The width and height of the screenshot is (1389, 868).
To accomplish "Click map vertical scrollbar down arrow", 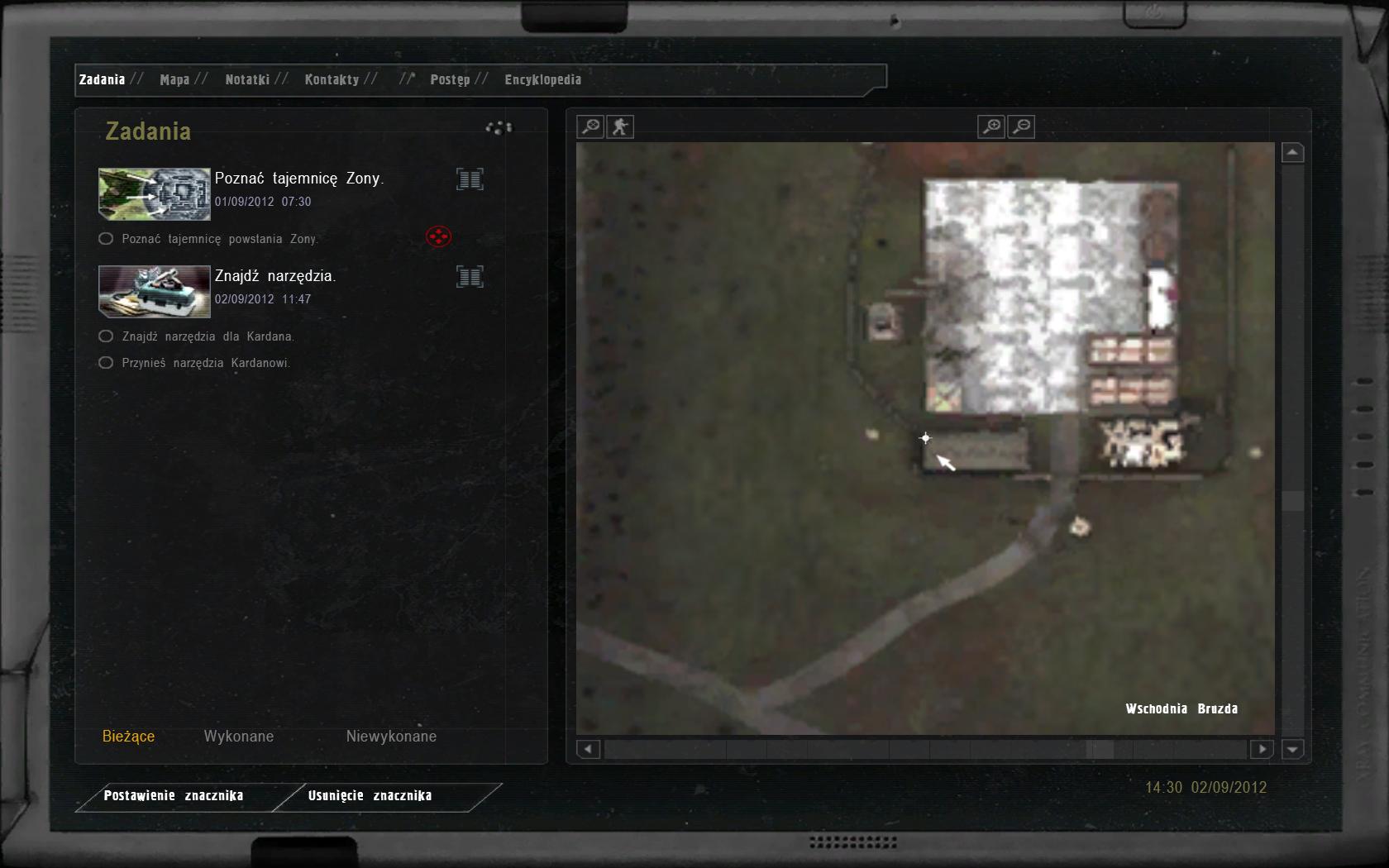I will click(1293, 750).
